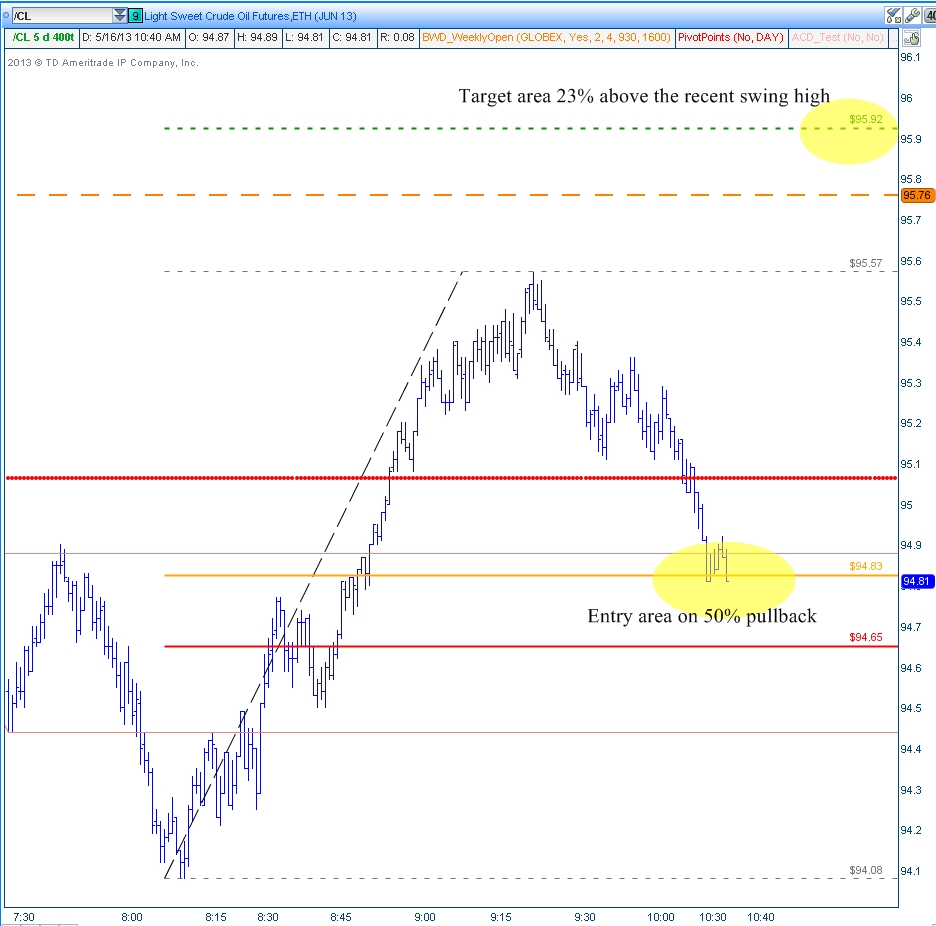Screen dimensions: 936x926
Task: Click the /CL symbol input field
Action: (62, 16)
